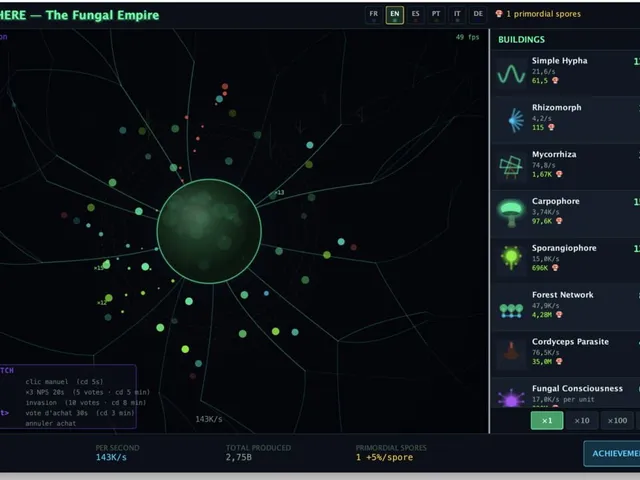Switch language to IT
Screen dimensions: 640x480
(x=457, y=15)
